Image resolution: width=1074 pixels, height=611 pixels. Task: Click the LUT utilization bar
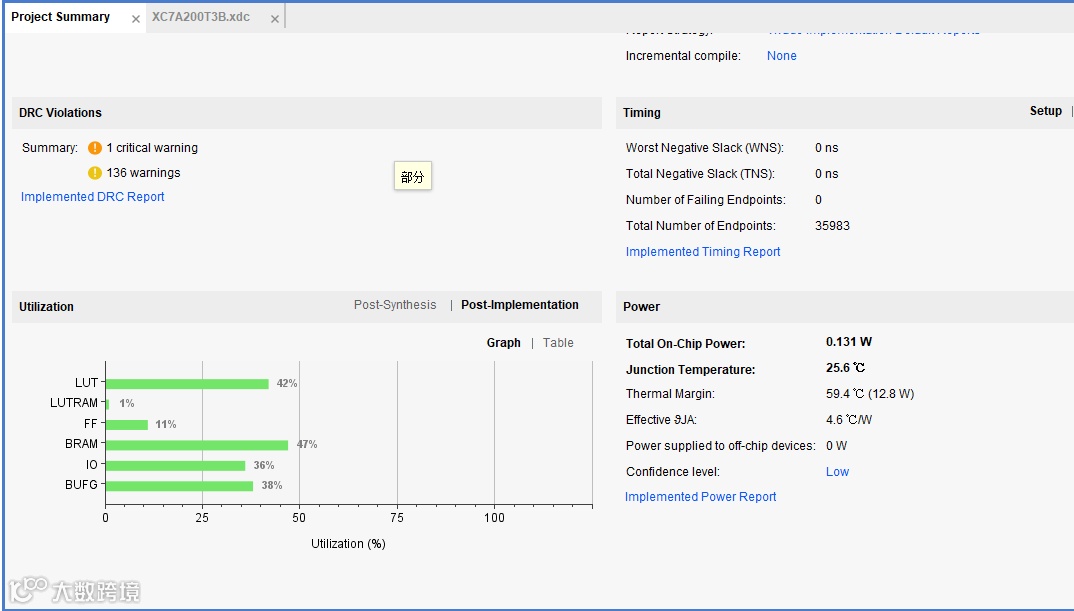[187, 384]
